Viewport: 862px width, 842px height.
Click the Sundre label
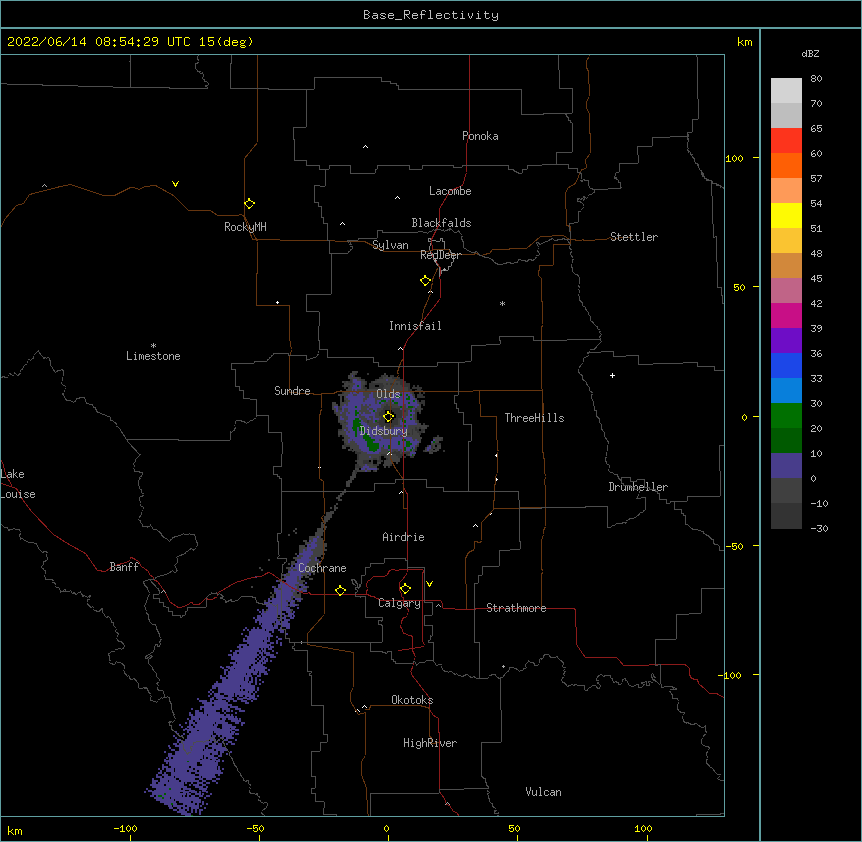point(292,391)
